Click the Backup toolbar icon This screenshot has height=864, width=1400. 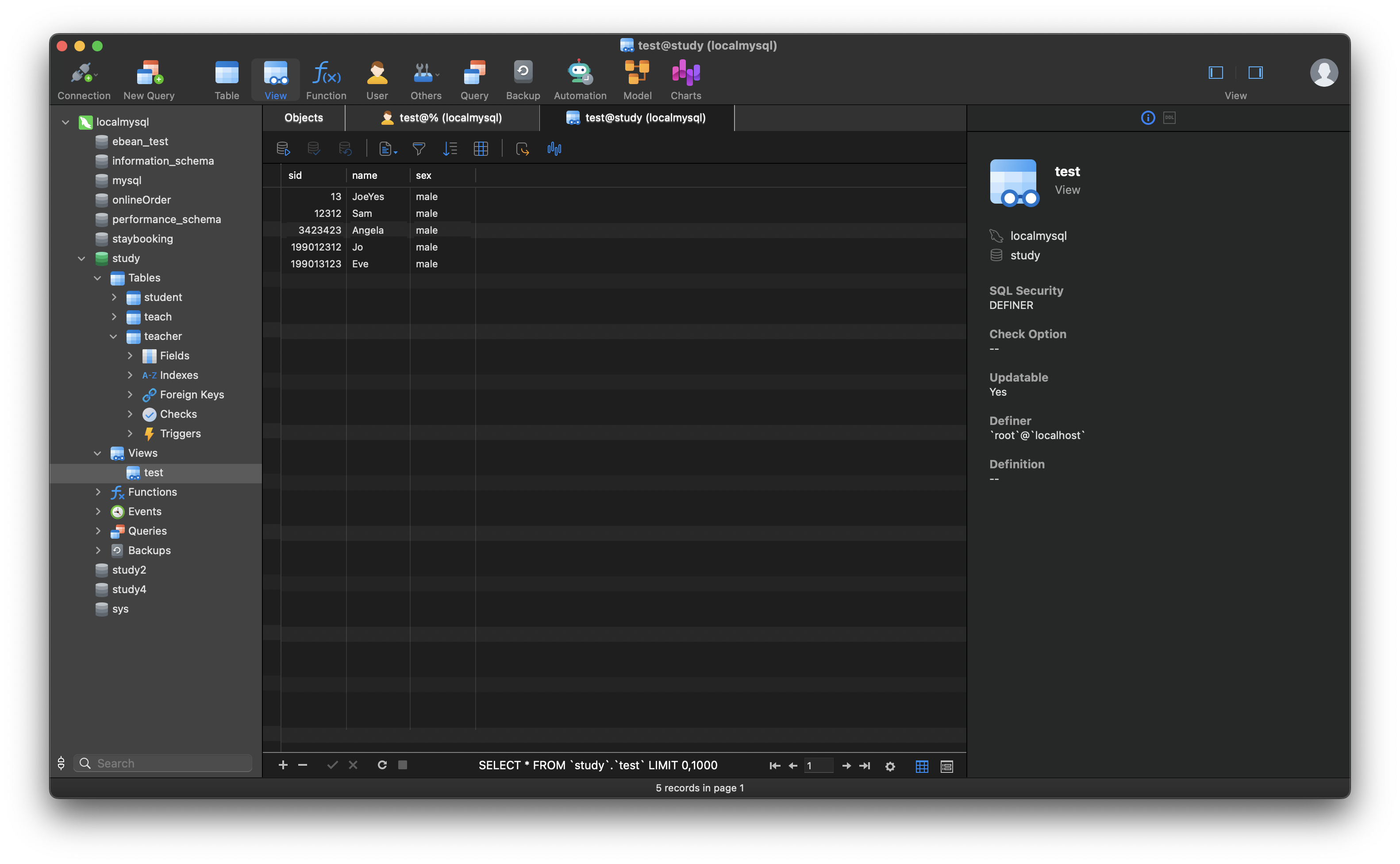pyautogui.click(x=523, y=79)
